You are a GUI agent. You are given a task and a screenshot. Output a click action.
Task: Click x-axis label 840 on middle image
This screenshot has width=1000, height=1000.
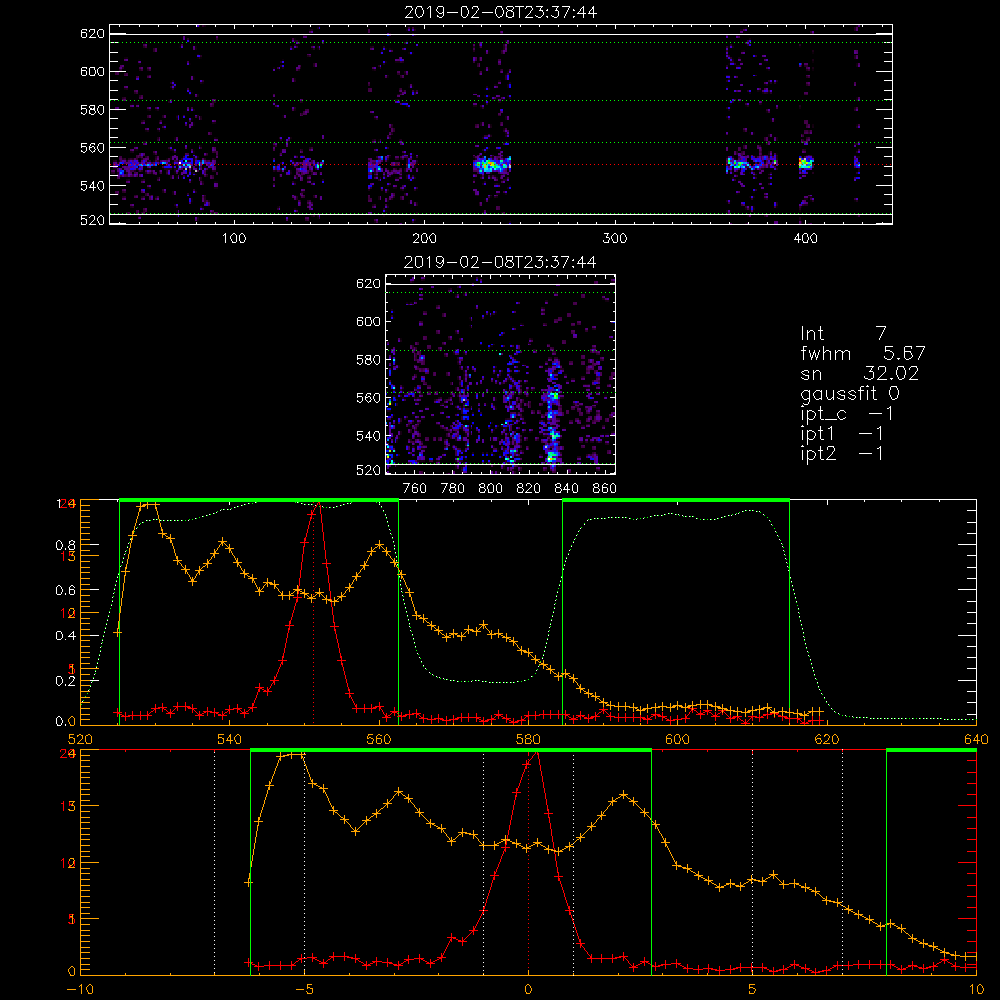[566, 489]
